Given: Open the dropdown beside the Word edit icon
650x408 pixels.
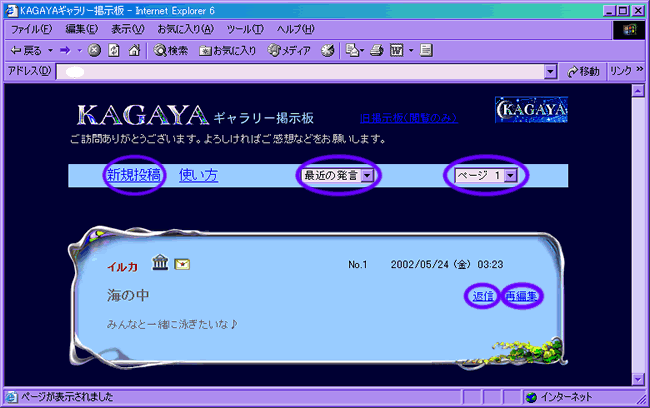Looking at the screenshot, I should coord(411,51).
